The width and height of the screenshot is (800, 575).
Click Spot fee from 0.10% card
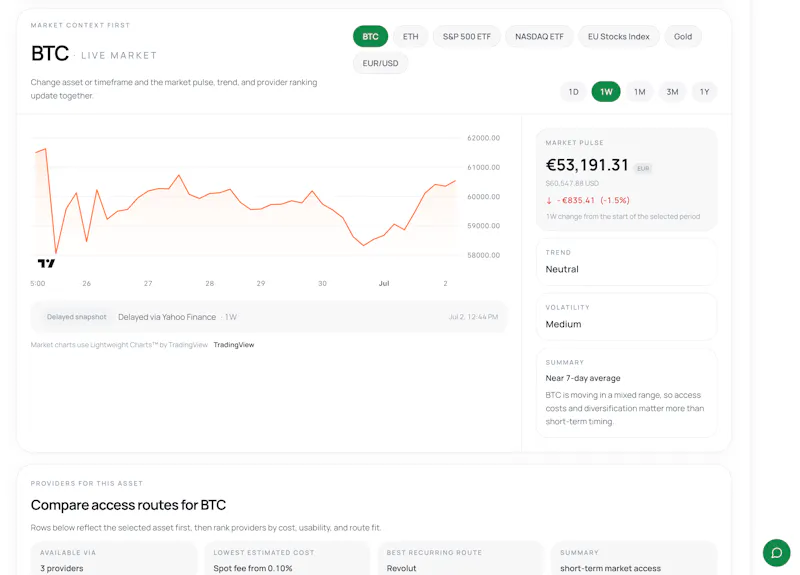pos(287,559)
